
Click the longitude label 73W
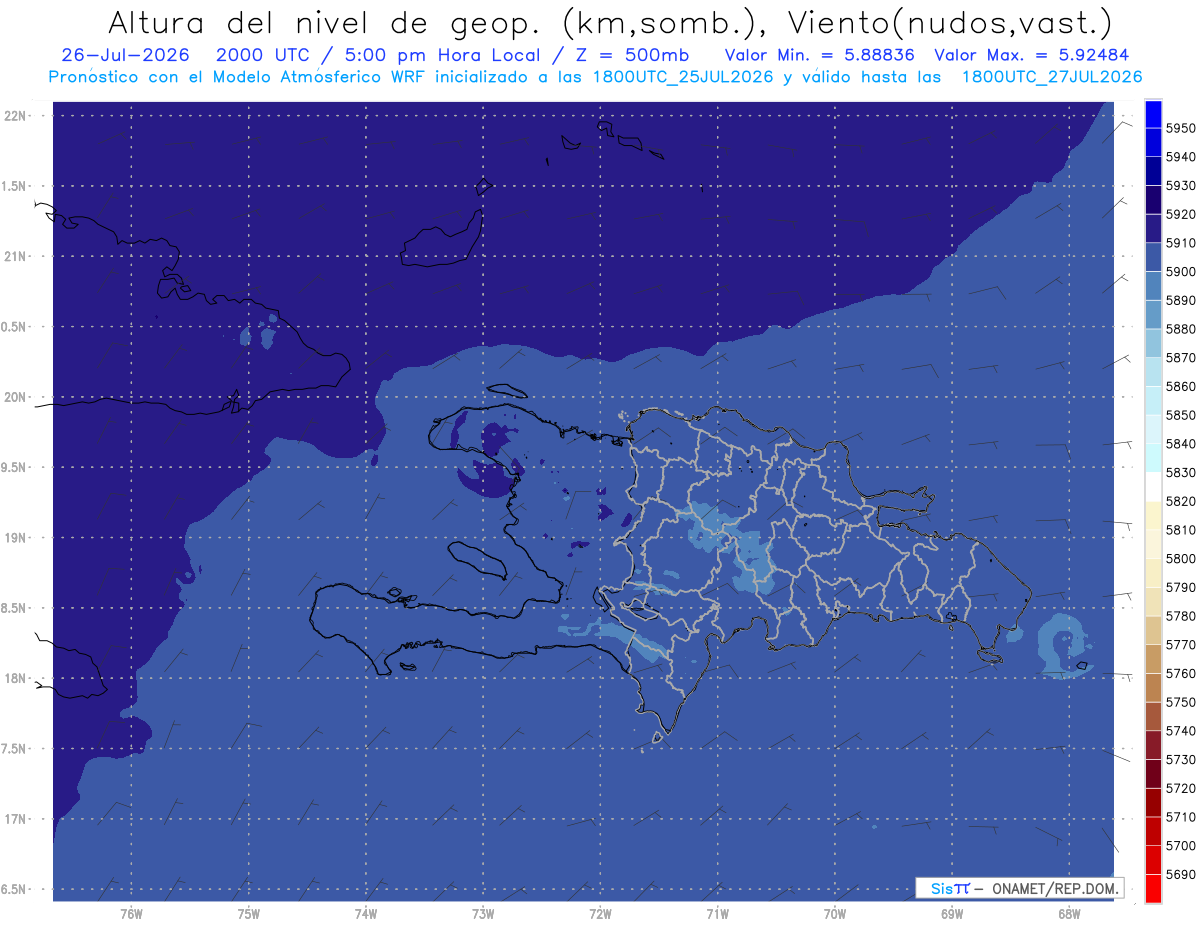(x=483, y=914)
